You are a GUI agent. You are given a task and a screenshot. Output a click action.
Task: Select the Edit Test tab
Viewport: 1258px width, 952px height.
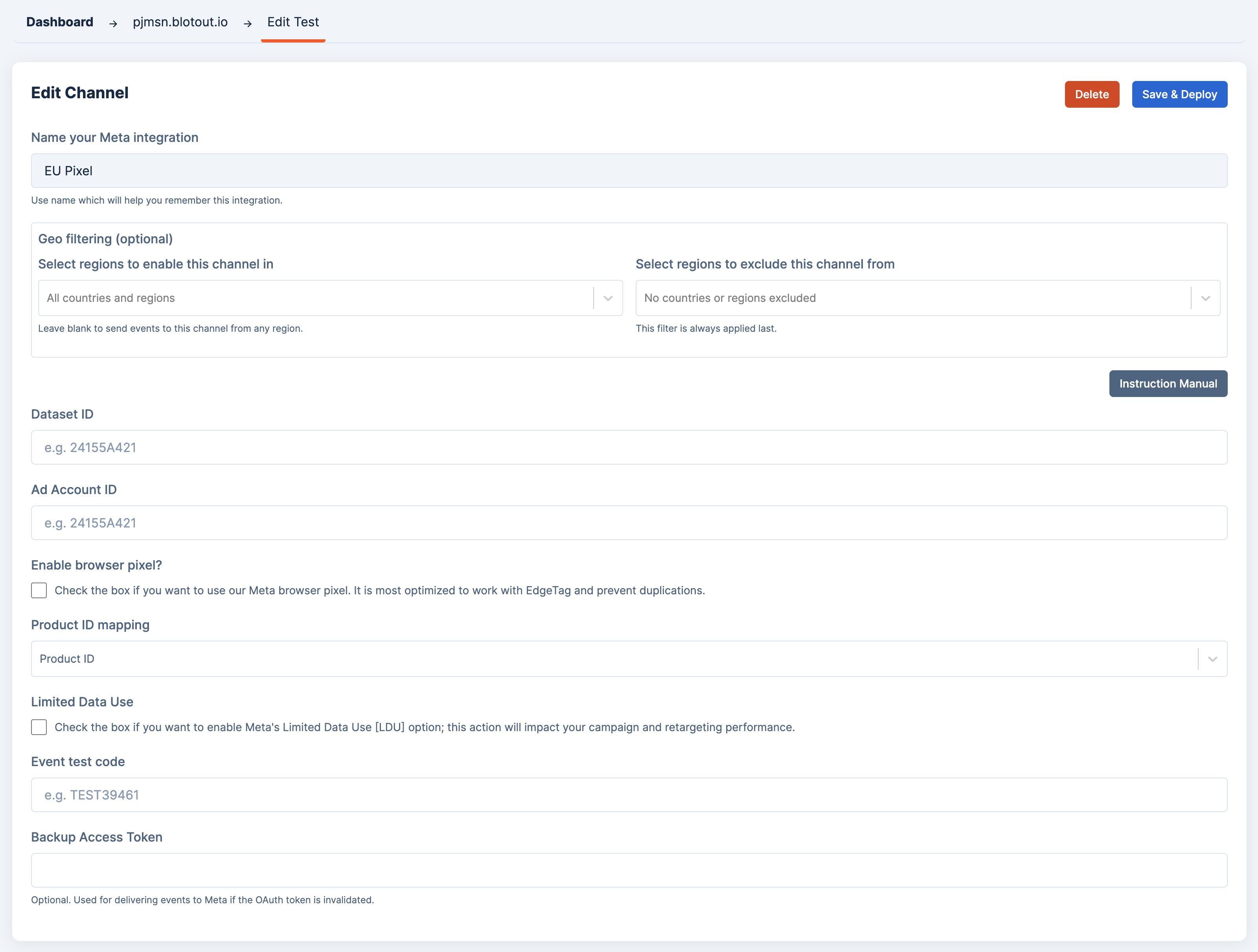tap(293, 22)
